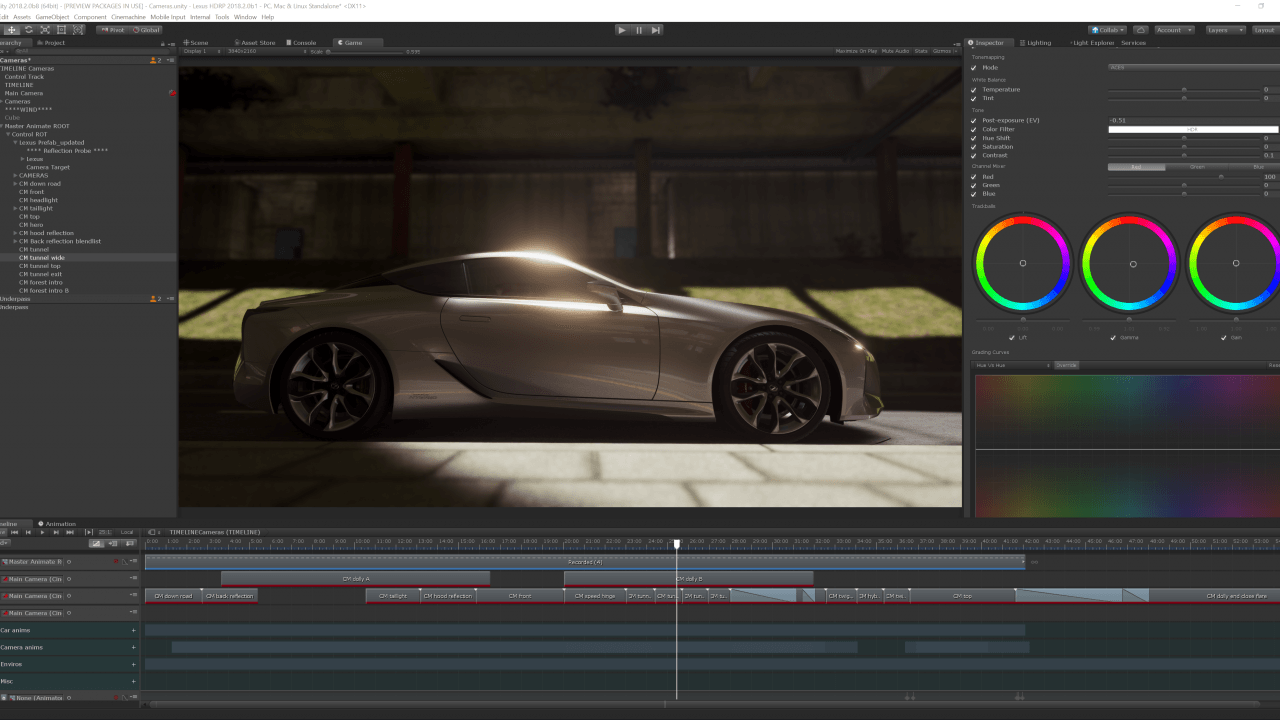The width and height of the screenshot is (1280, 720).
Task: Open the Cinemachine menu
Action: coord(128,17)
